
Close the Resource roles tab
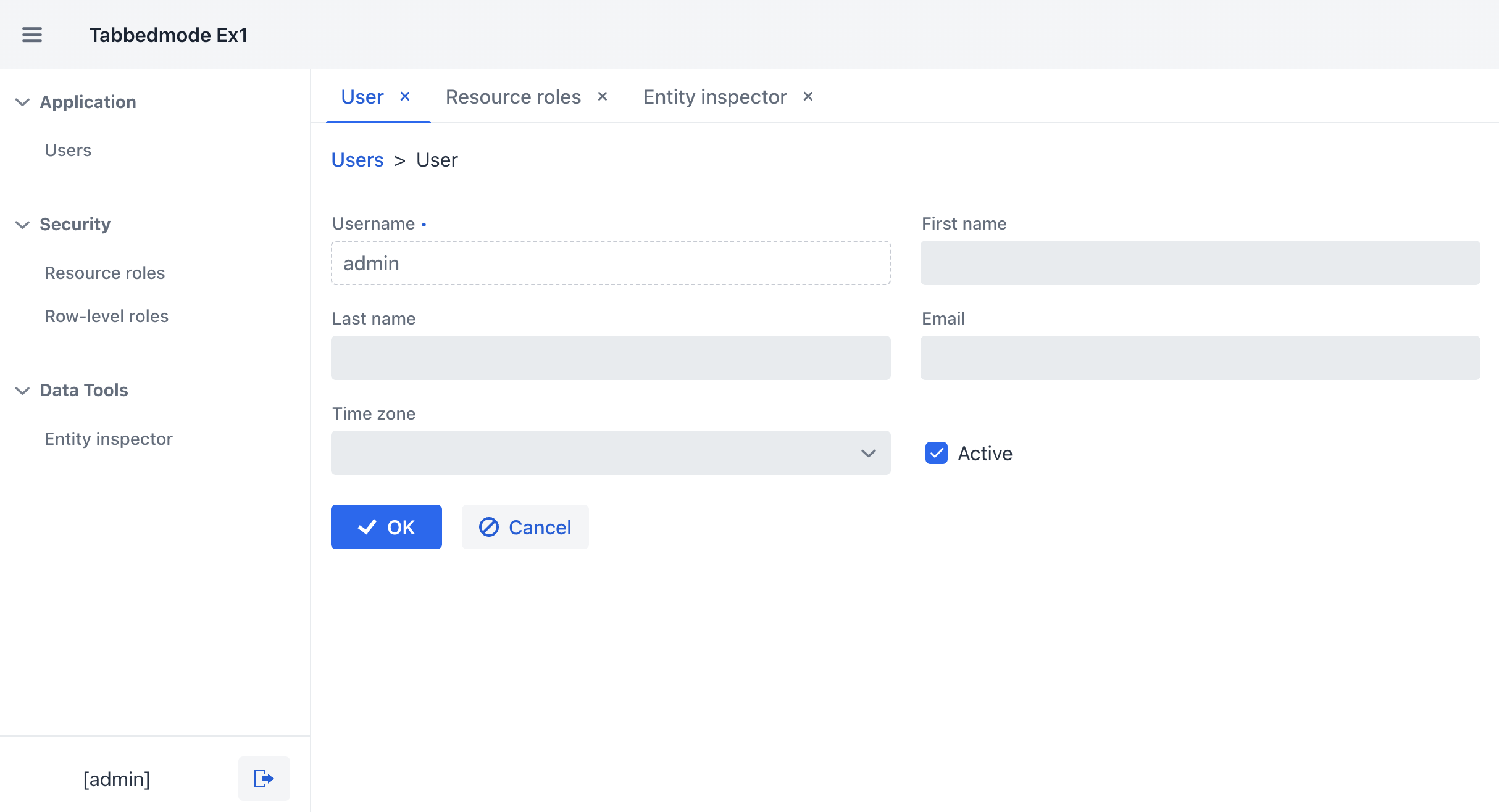(x=603, y=96)
